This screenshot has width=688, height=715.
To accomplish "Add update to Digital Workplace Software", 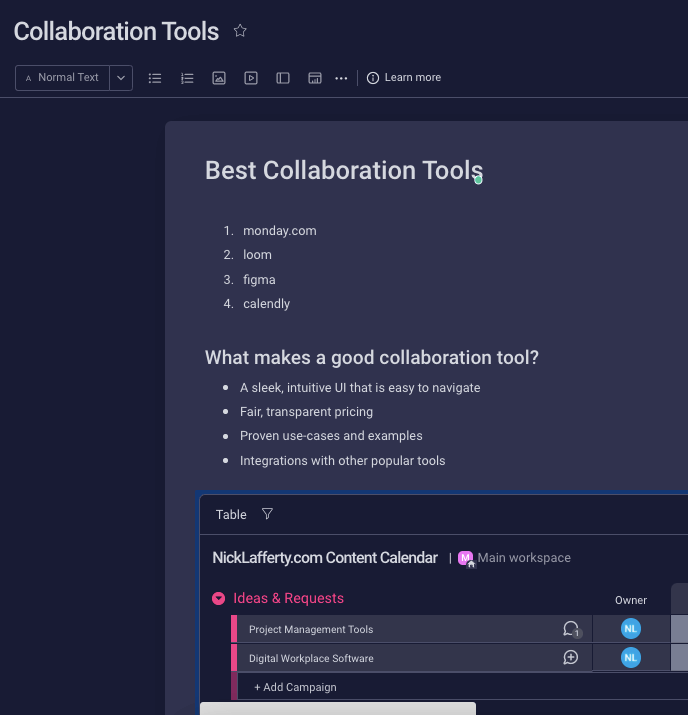I will [x=570, y=658].
